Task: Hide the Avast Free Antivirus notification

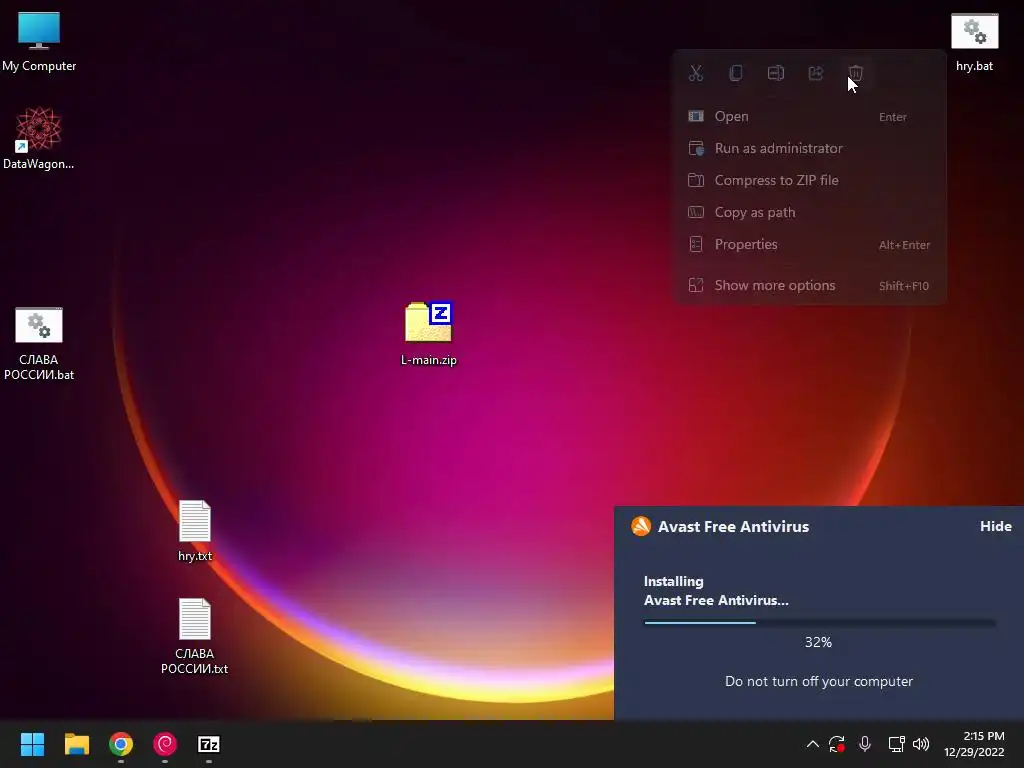Action: (995, 526)
